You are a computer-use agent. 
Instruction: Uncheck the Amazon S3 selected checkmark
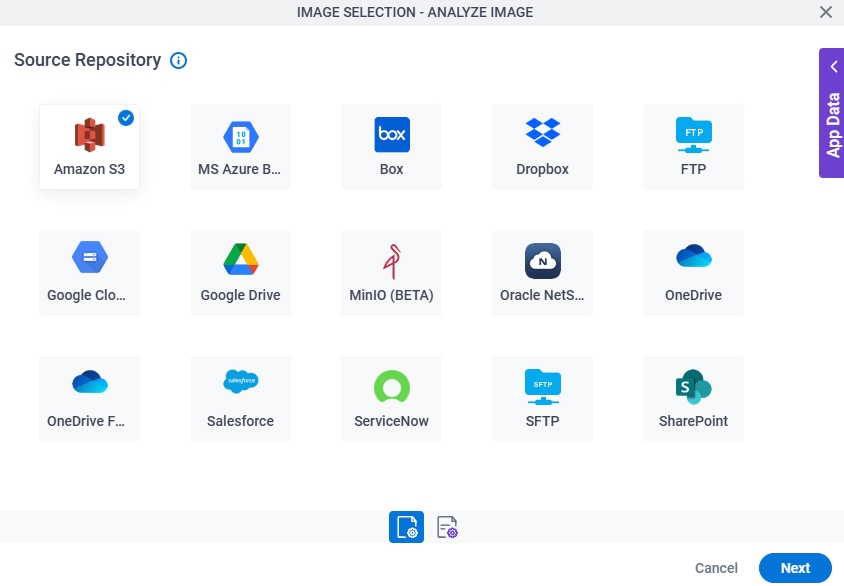(126, 118)
